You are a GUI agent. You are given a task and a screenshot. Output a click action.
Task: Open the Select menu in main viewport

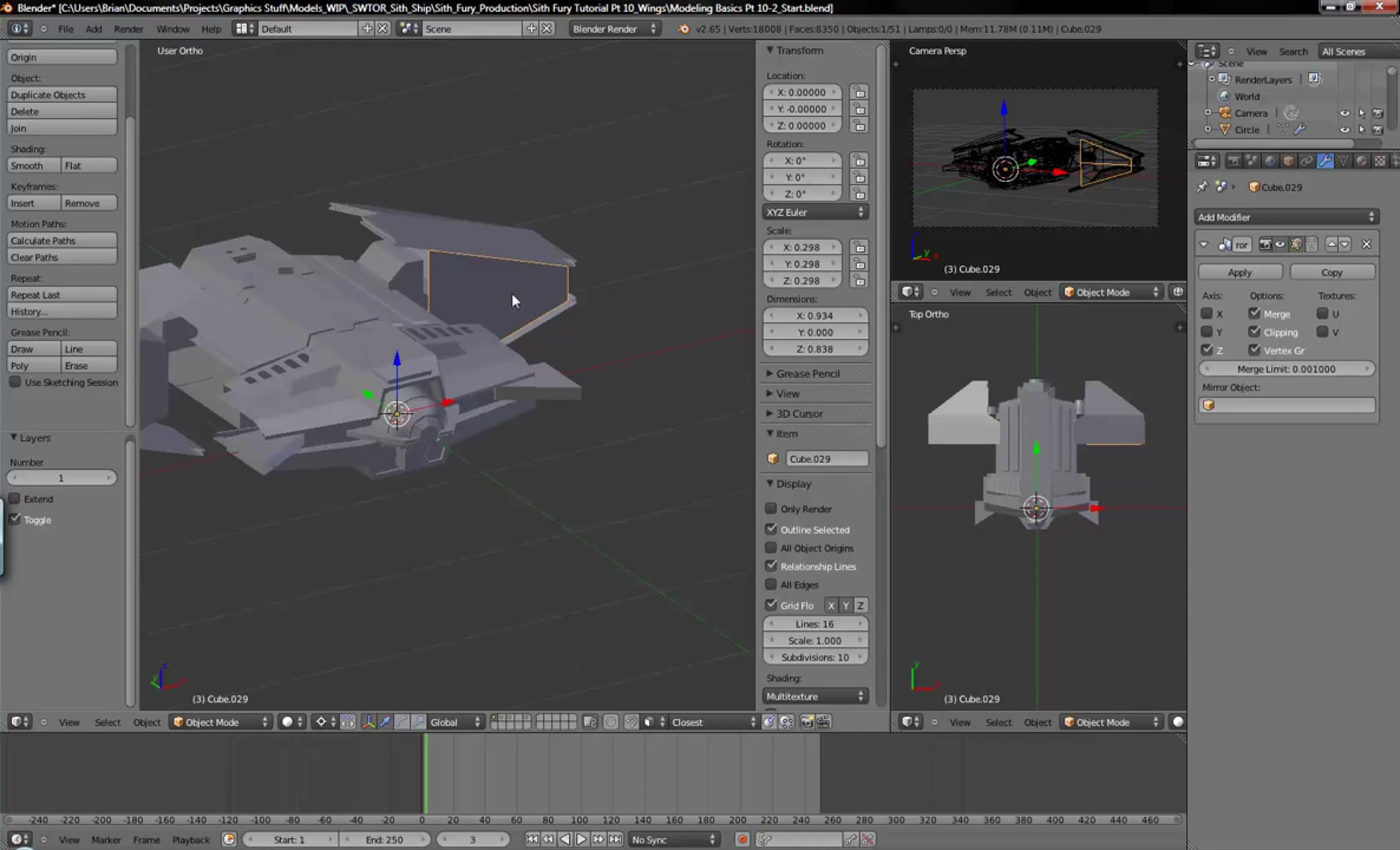[107, 722]
